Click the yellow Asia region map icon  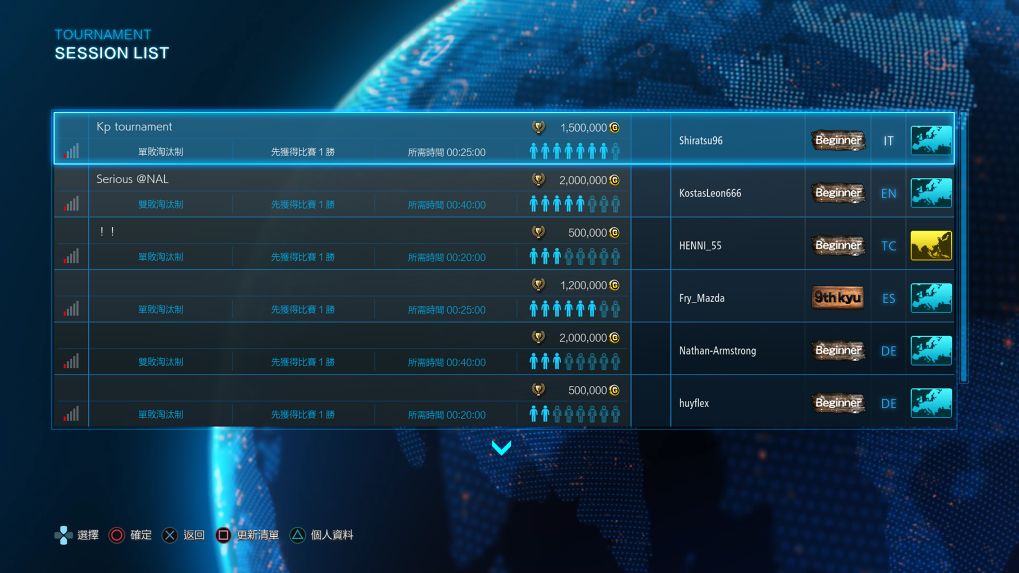[x=931, y=246]
